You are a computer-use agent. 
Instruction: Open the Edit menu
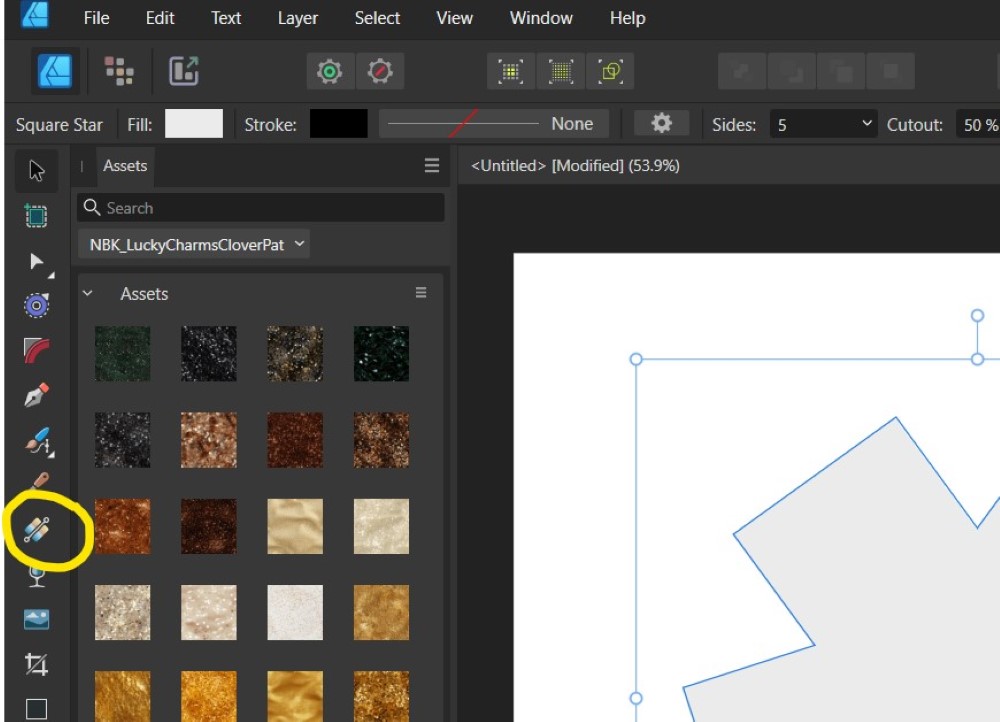pyautogui.click(x=159, y=18)
